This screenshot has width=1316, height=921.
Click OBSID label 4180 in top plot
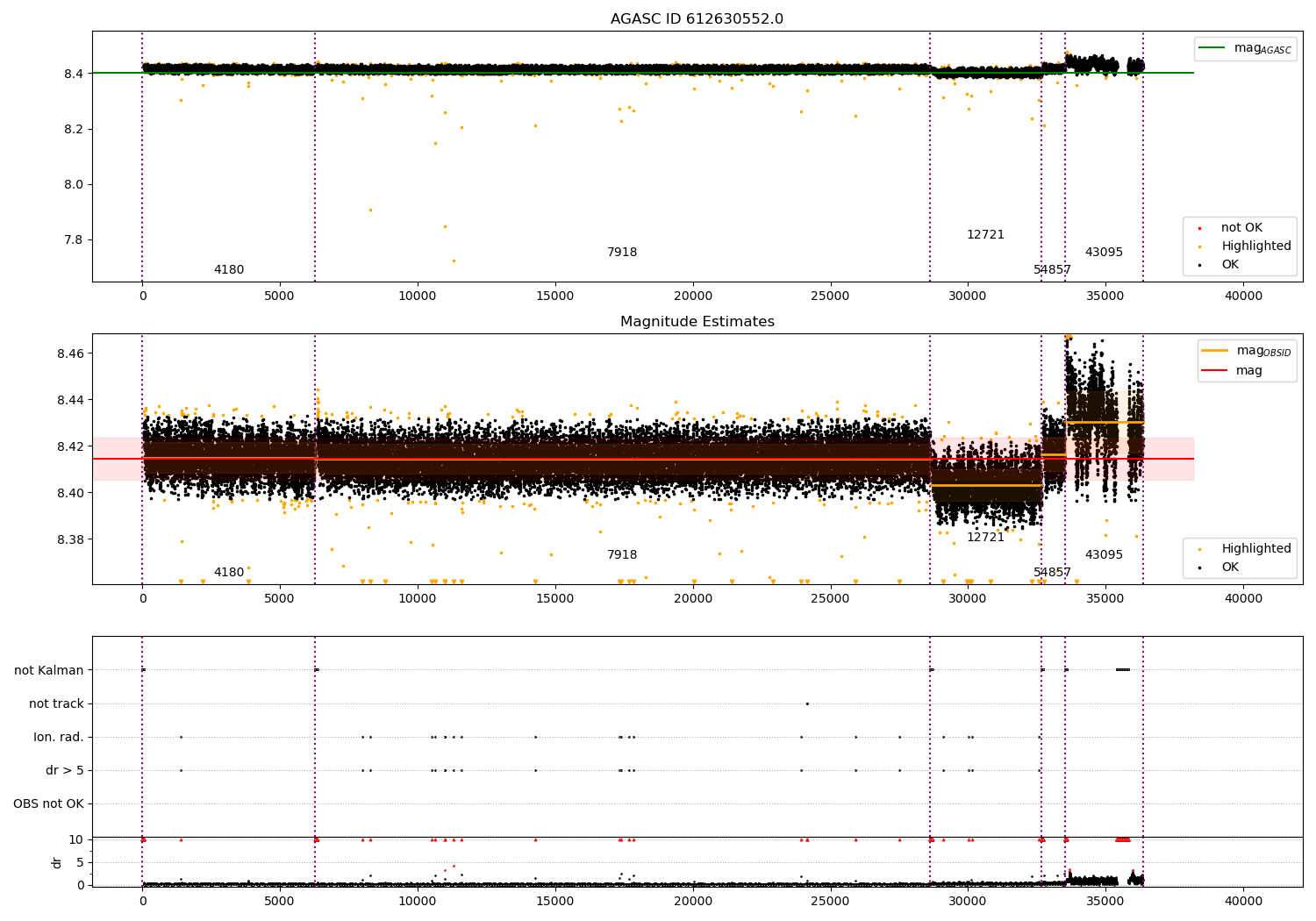pyautogui.click(x=229, y=270)
